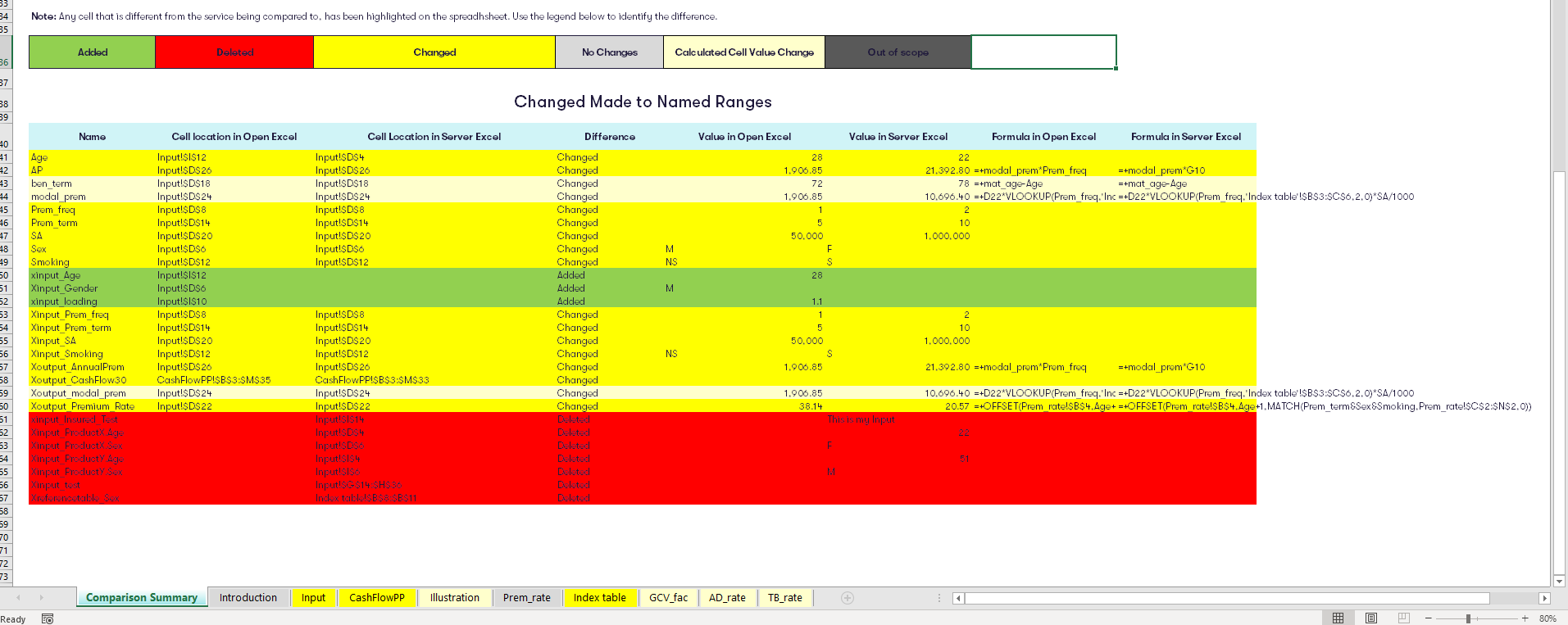Select the empty cell beside Out of scope
1568x625 pixels.
pyautogui.click(x=1043, y=52)
